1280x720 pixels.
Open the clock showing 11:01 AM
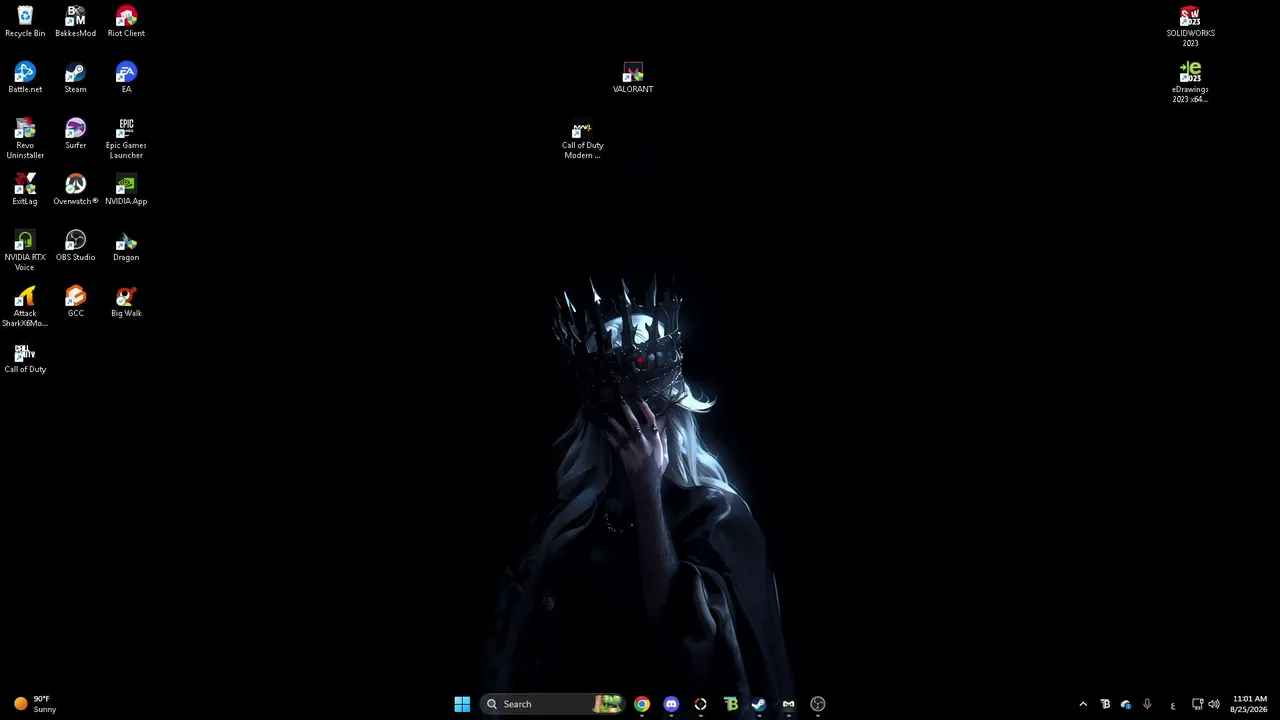(x=1249, y=704)
